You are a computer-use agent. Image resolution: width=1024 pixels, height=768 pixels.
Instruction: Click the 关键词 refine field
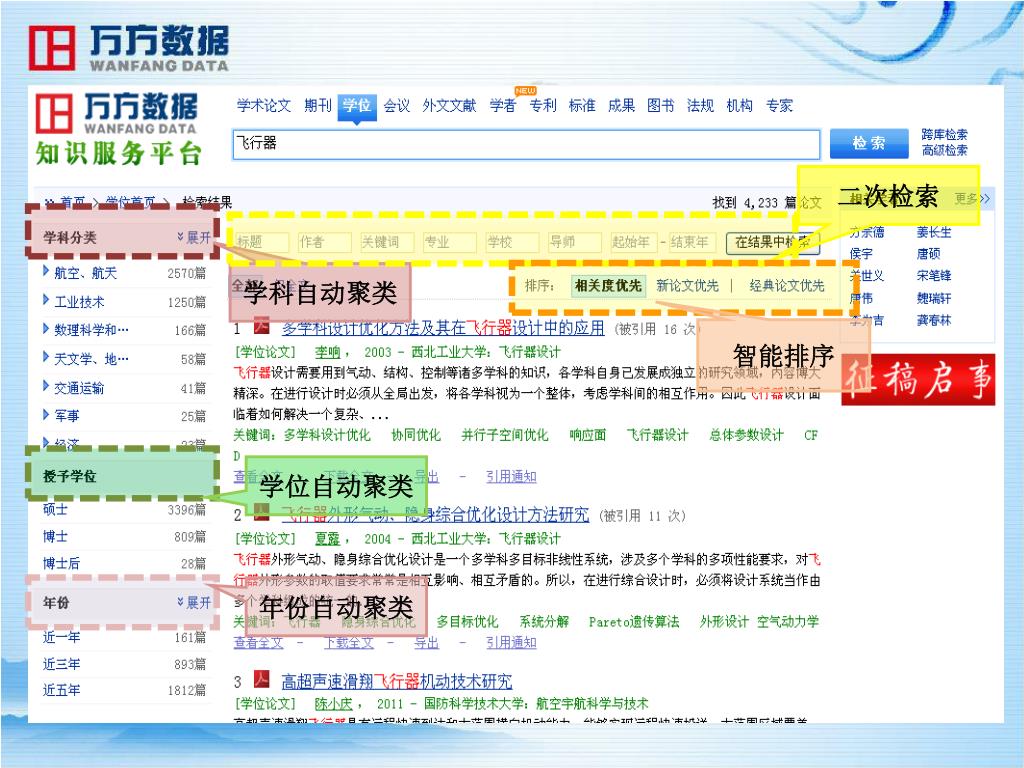coord(387,242)
